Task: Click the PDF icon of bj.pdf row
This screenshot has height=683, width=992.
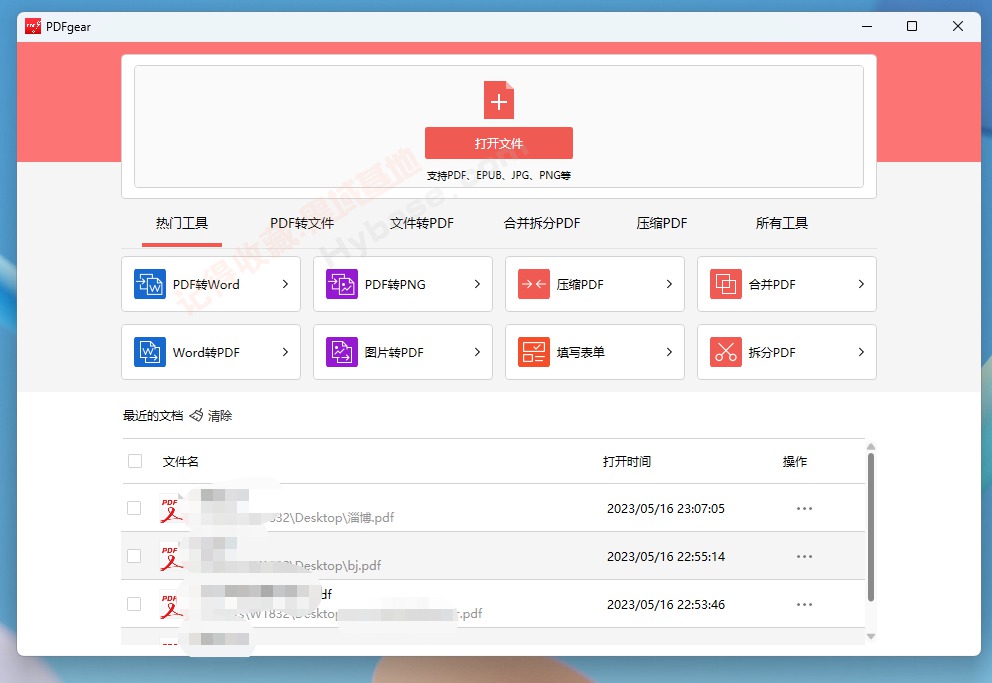Action: [x=171, y=557]
